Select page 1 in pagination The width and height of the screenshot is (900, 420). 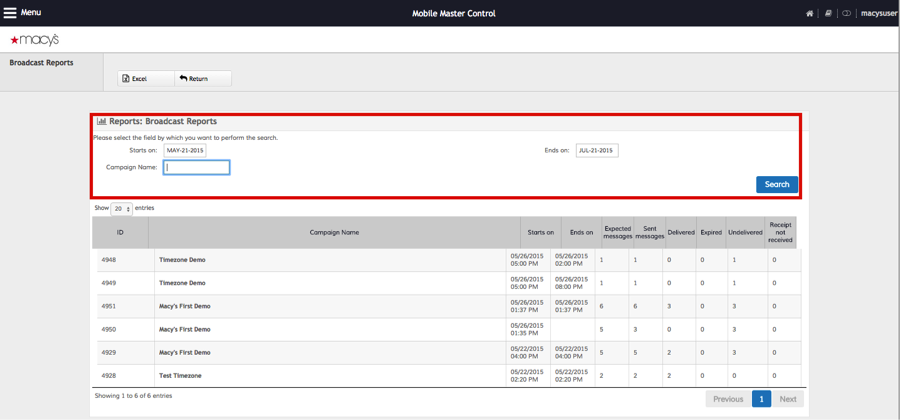[x=761, y=399]
